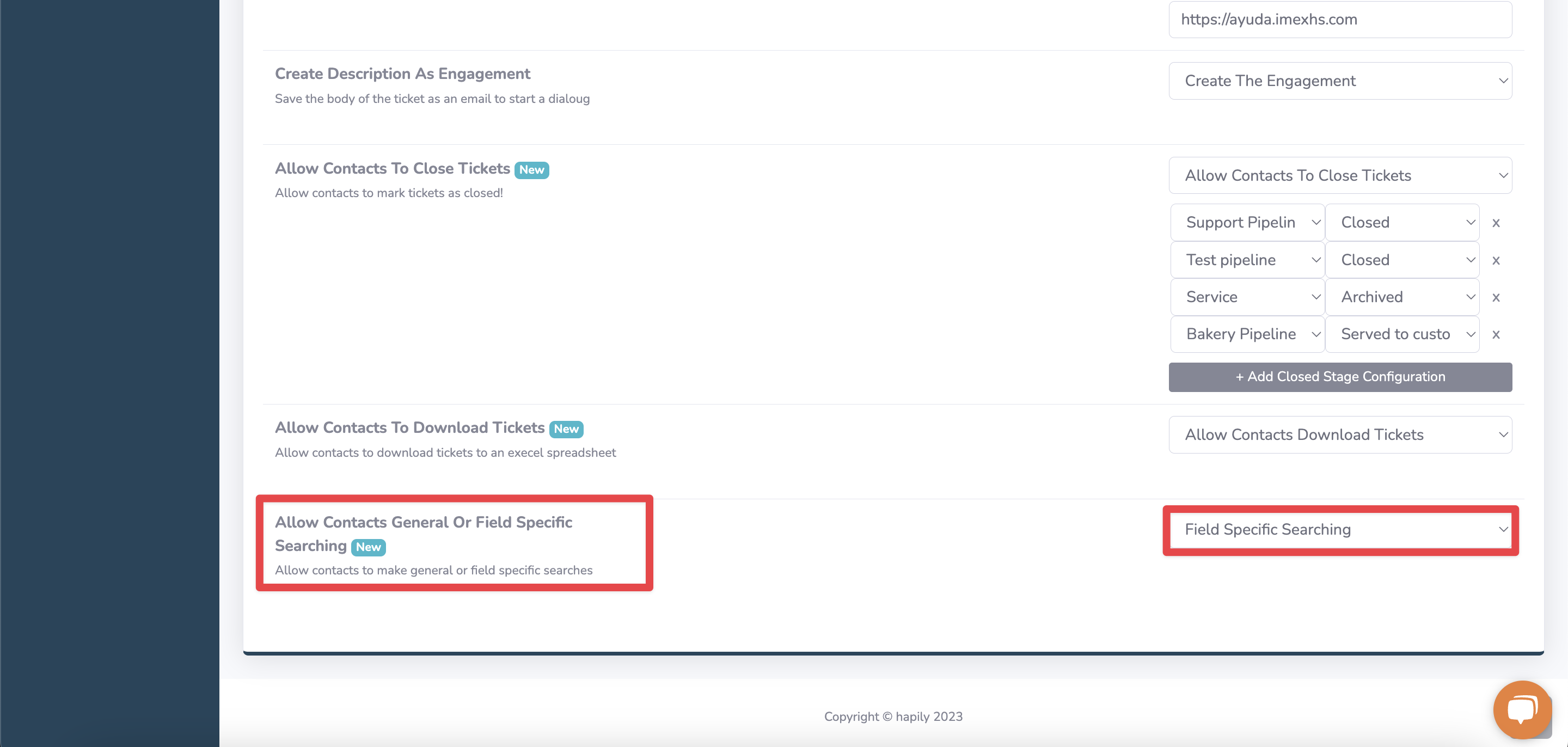Change the Archived stage dropdown
The image size is (1568, 747).
pos(1402,297)
